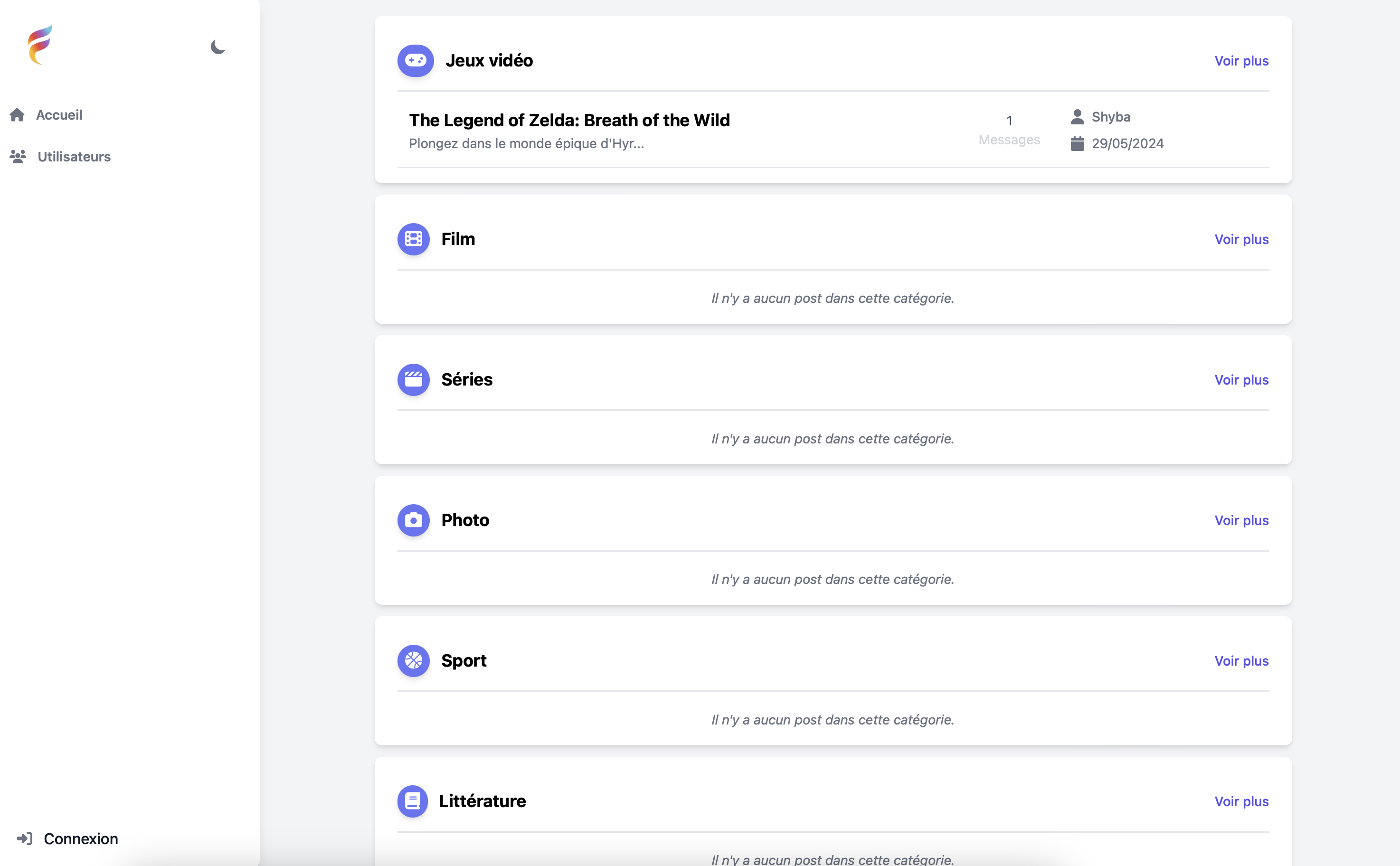This screenshot has height=866, width=1400.
Task: Click the Jeux vidéo category title
Action: point(489,60)
